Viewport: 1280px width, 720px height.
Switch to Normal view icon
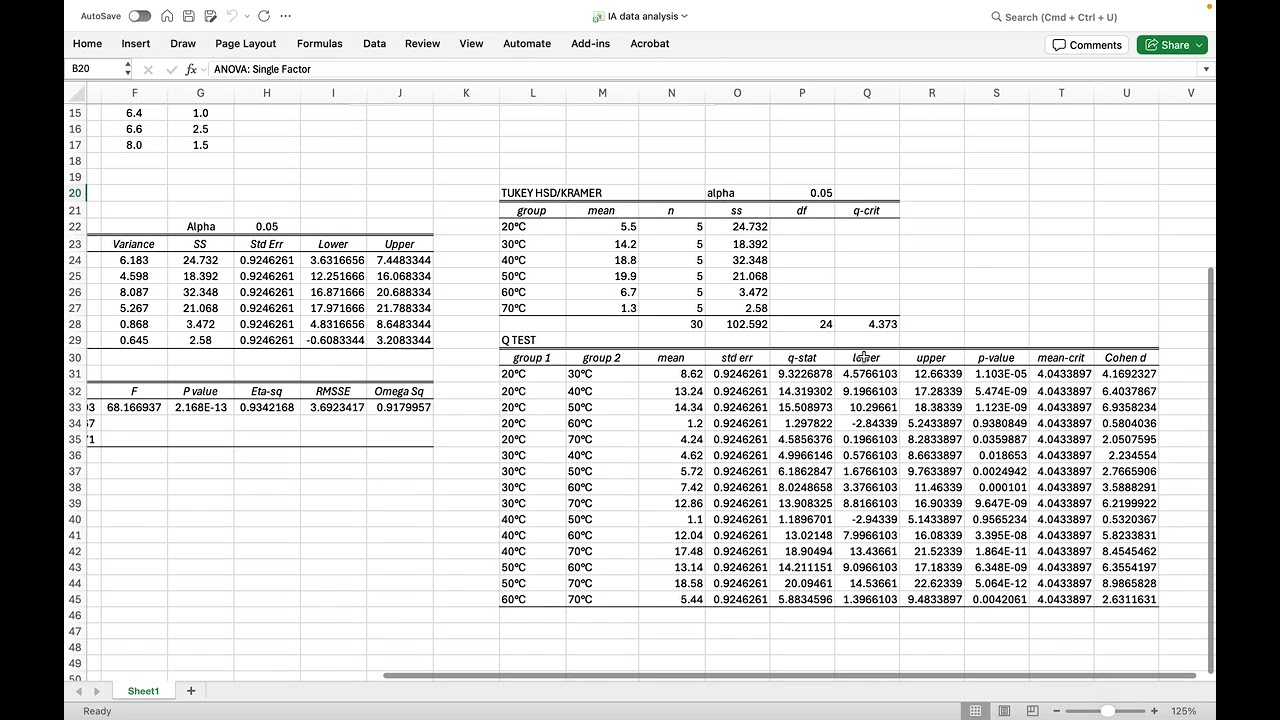(975, 711)
